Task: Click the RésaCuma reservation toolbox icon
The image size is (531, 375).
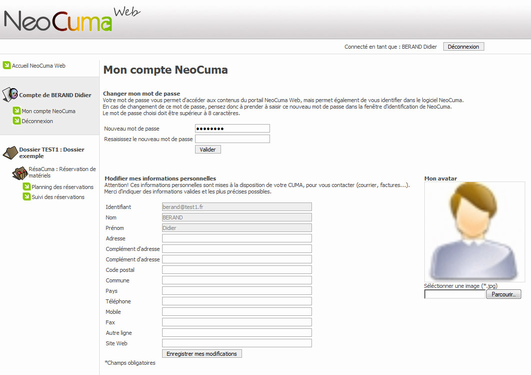Action: [20, 173]
